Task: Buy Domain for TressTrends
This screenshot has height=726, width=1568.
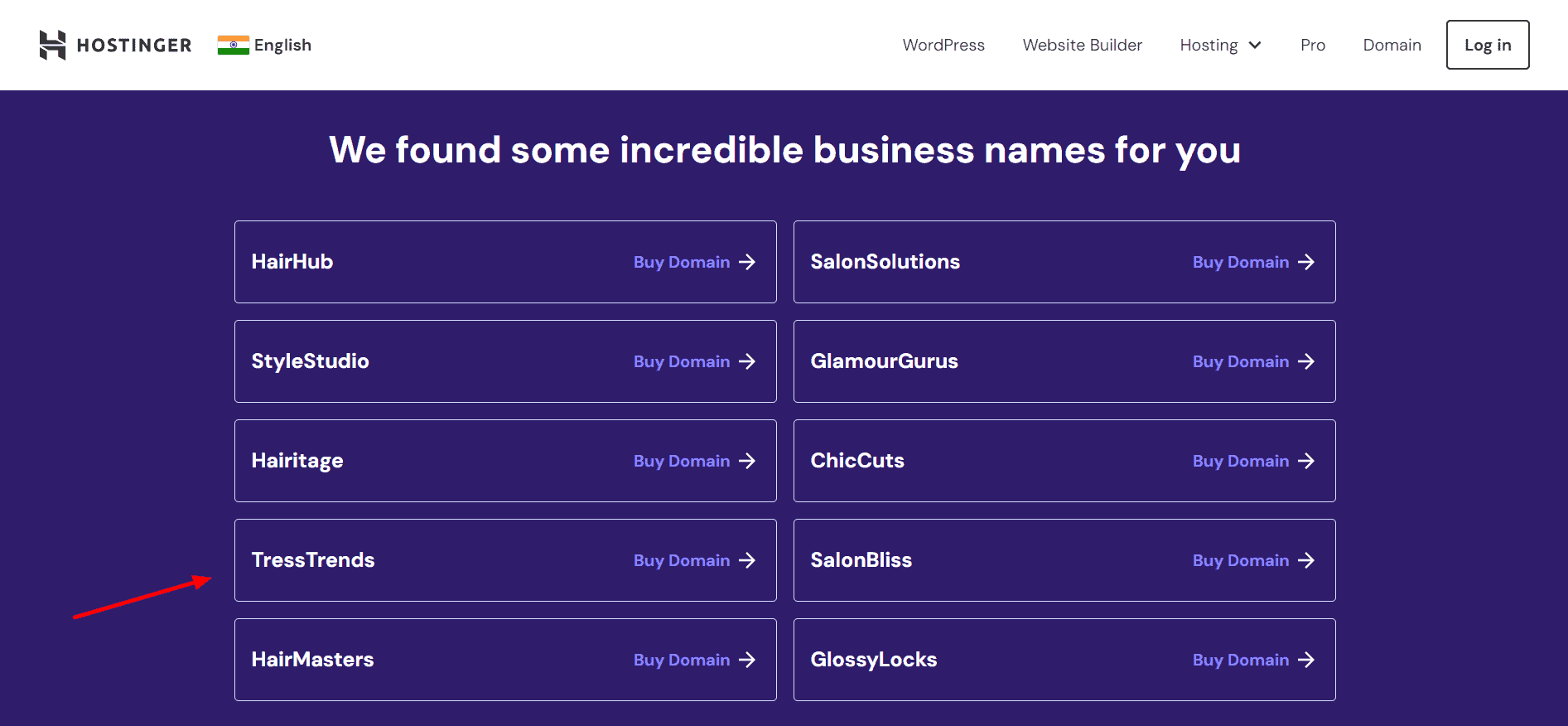Action: coord(682,560)
